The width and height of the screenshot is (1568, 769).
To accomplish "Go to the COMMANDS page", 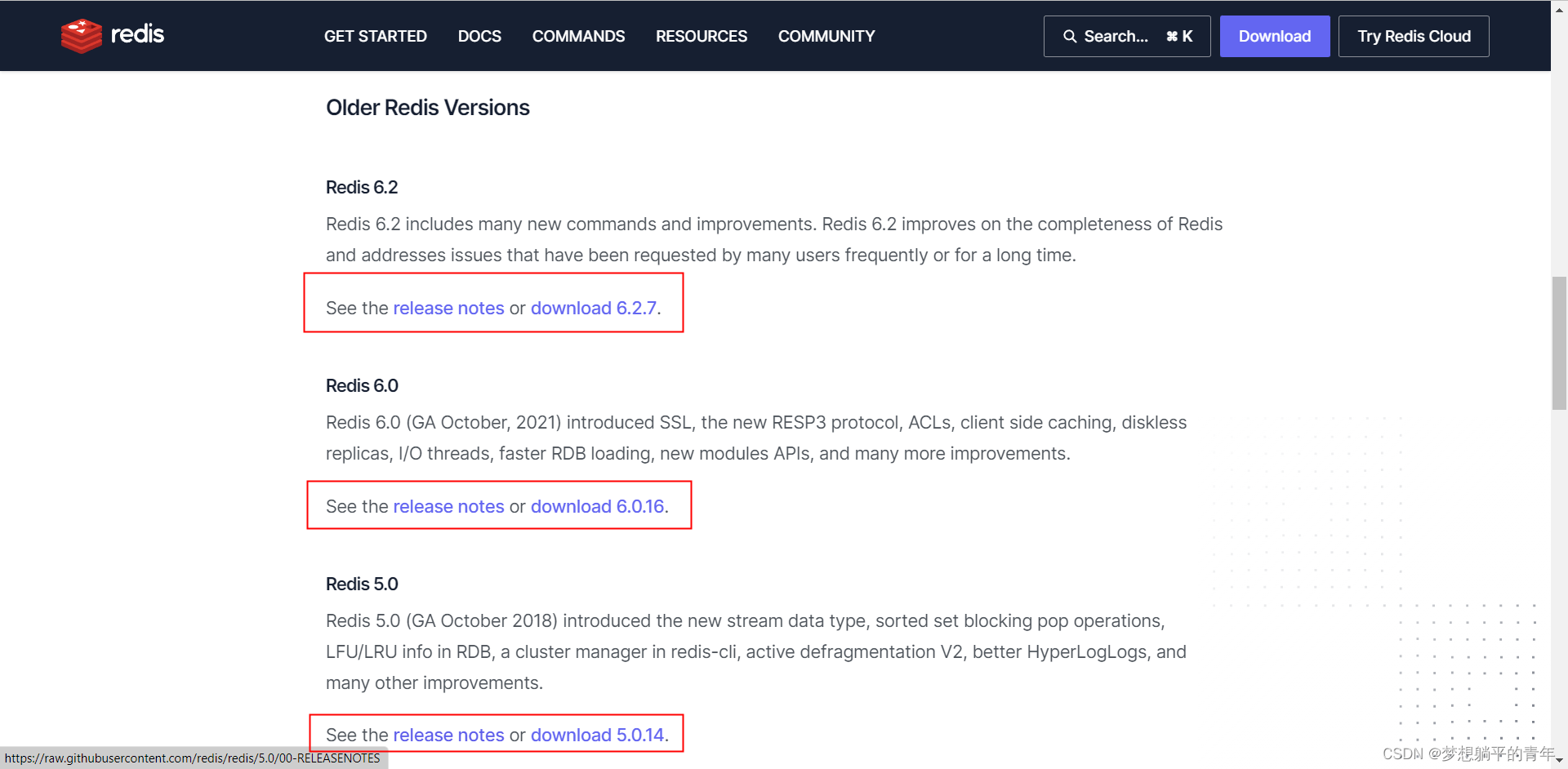I will [x=578, y=37].
